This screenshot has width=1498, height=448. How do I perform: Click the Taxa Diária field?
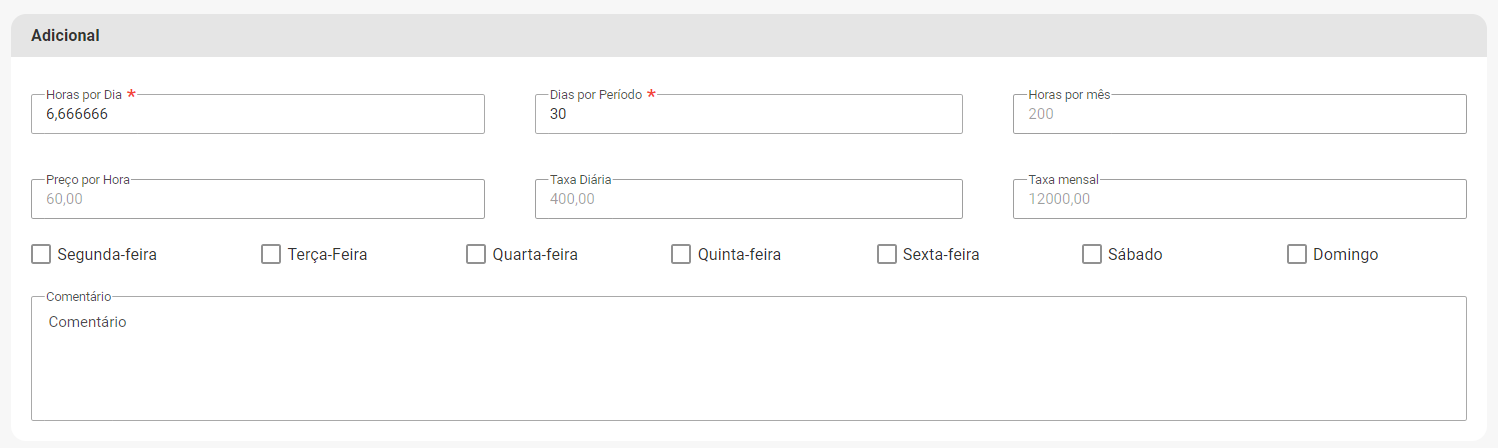coord(748,199)
